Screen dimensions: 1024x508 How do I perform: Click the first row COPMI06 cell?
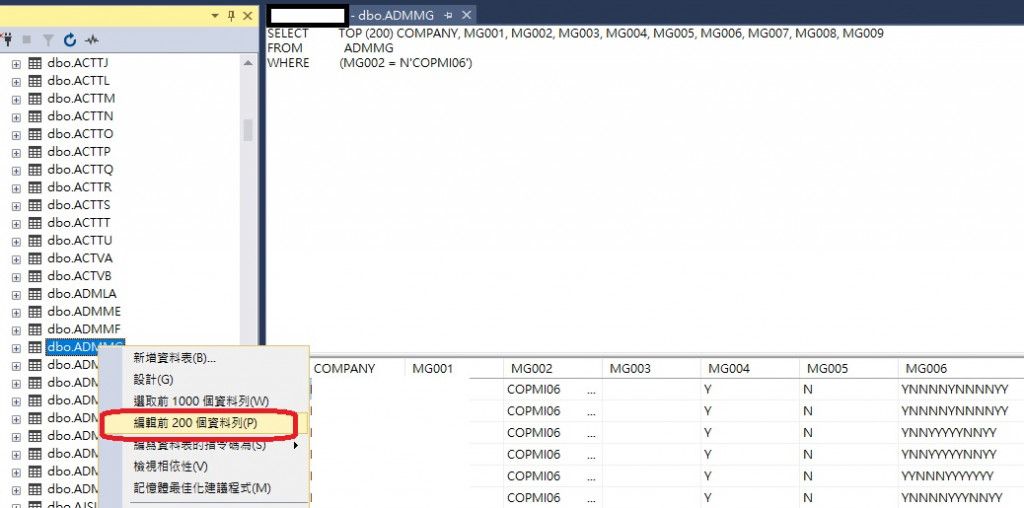(552, 390)
